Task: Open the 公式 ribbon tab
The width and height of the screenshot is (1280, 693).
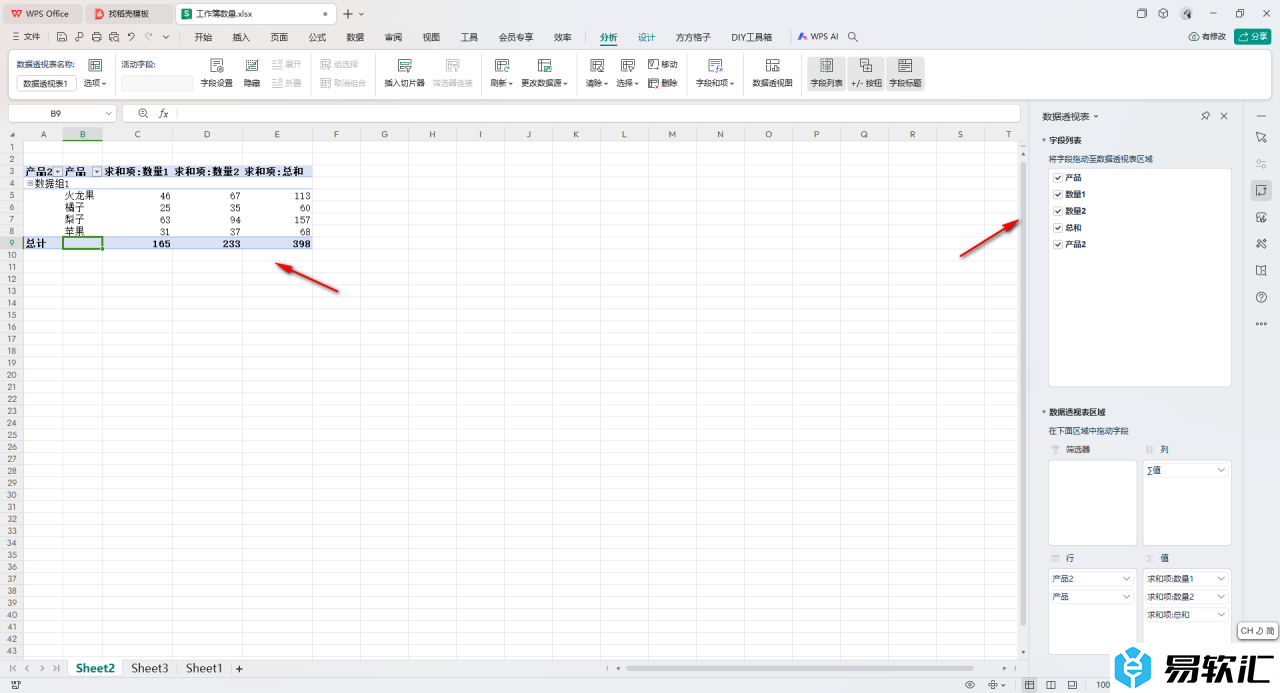Action: pyautogui.click(x=317, y=37)
